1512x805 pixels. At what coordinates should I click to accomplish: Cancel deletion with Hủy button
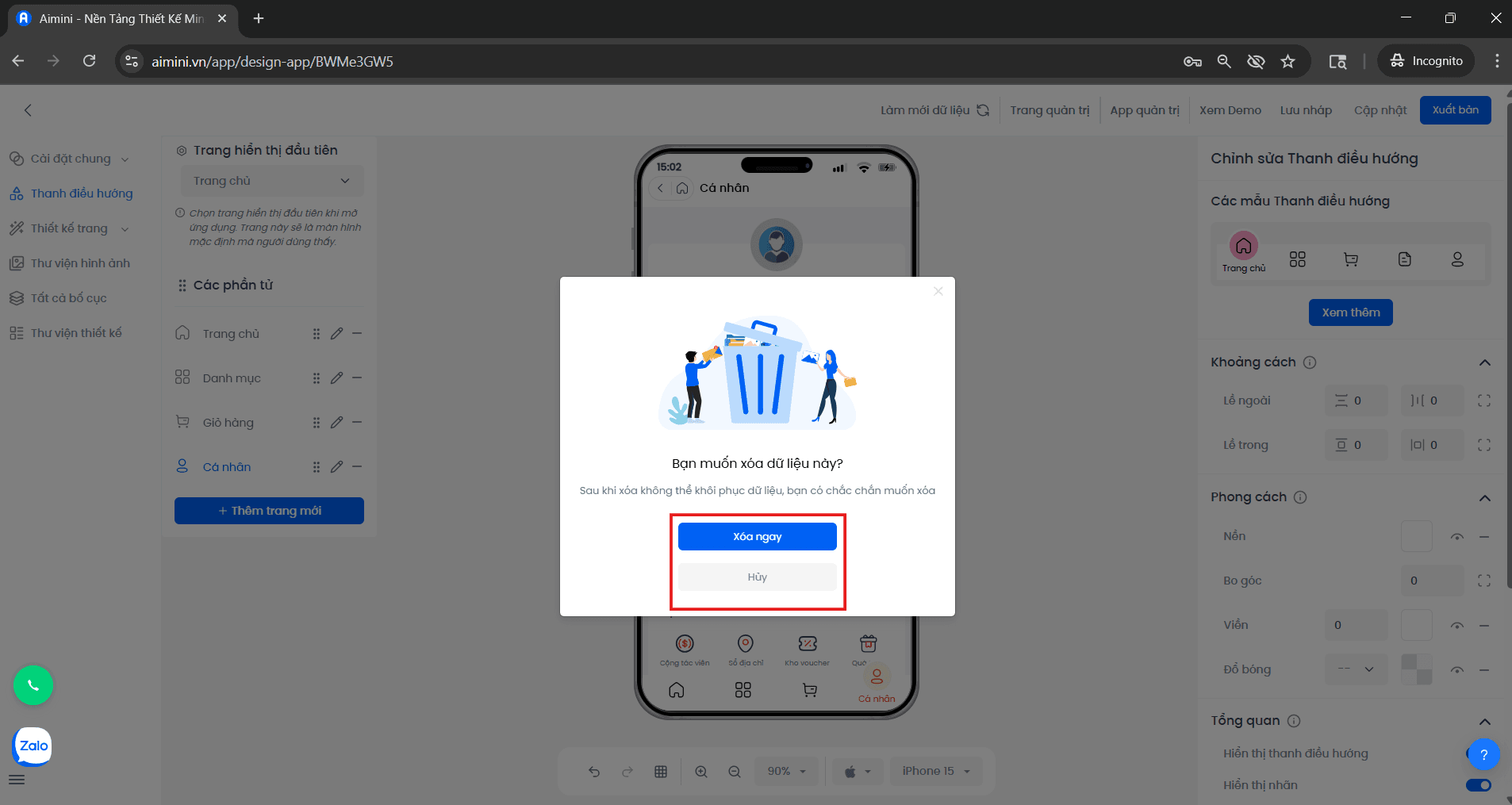pyautogui.click(x=757, y=577)
